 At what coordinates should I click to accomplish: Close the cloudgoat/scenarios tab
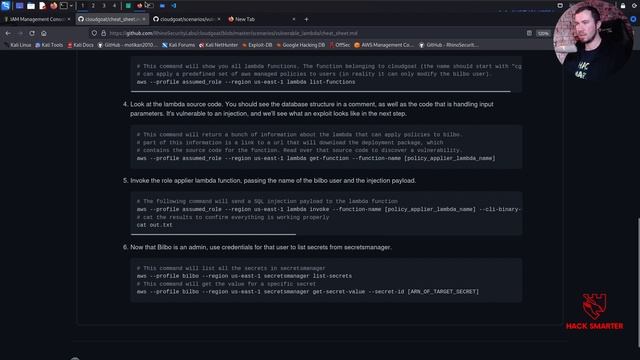tap(219, 19)
